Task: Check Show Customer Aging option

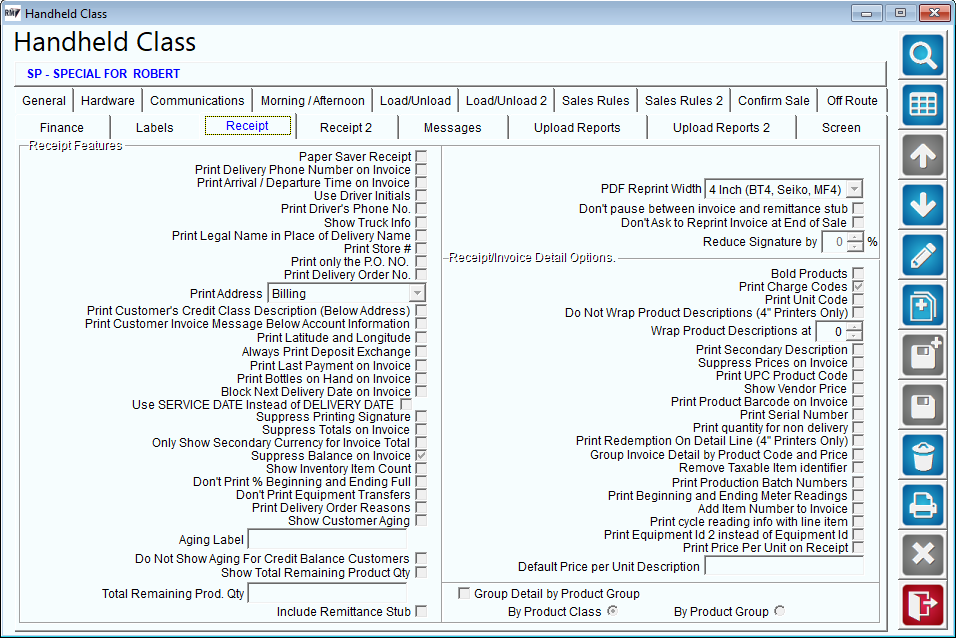Action: 421,520
